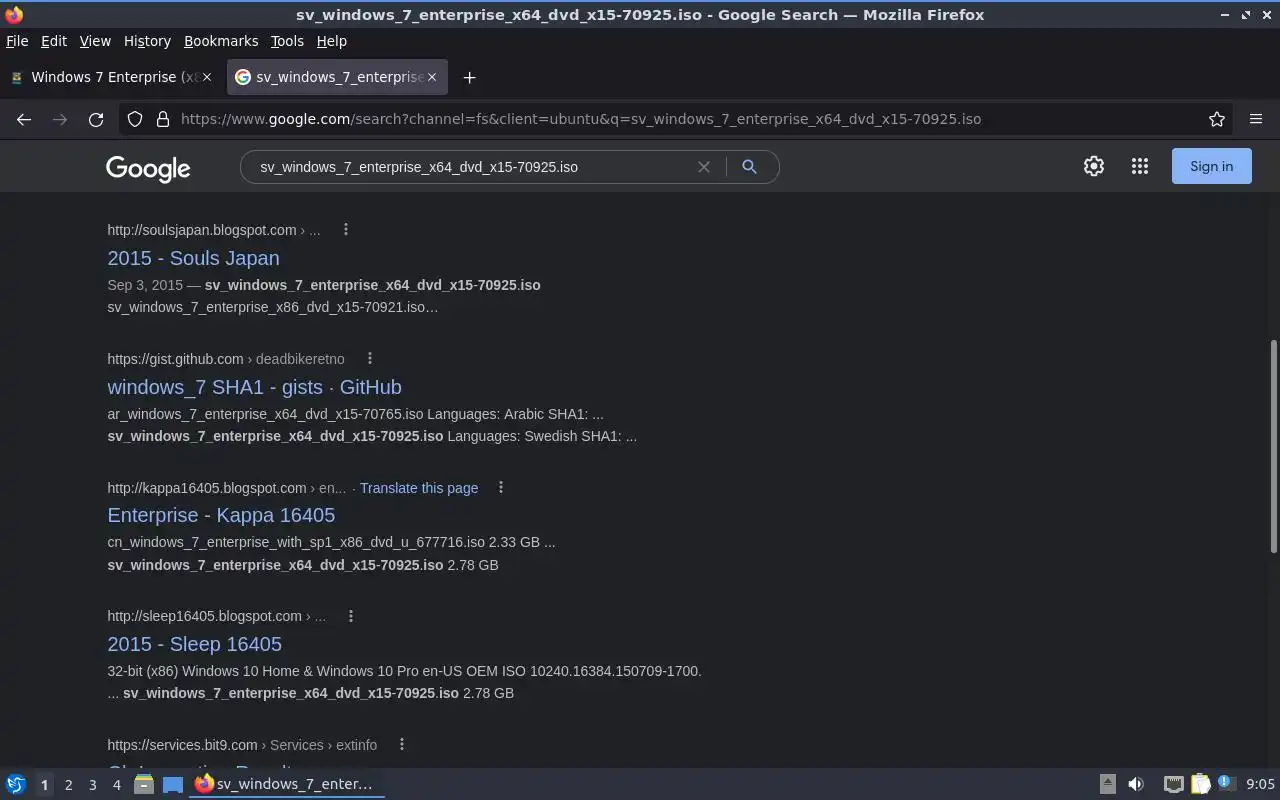1280x800 pixels.
Task: Open Google quick settings gear
Action: pos(1094,167)
